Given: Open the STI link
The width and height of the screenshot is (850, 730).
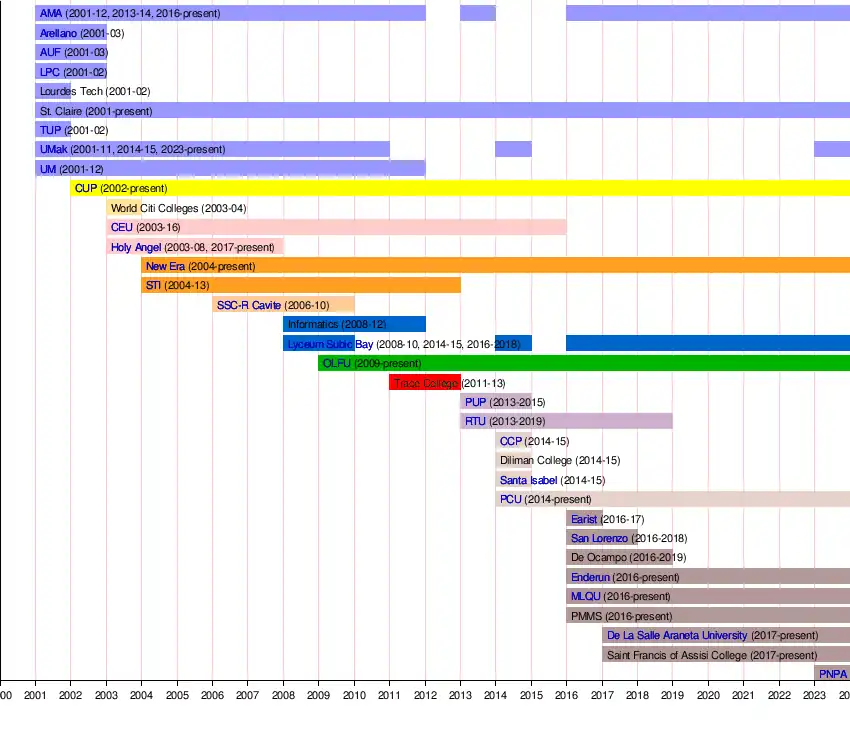Looking at the screenshot, I should coord(153,285).
